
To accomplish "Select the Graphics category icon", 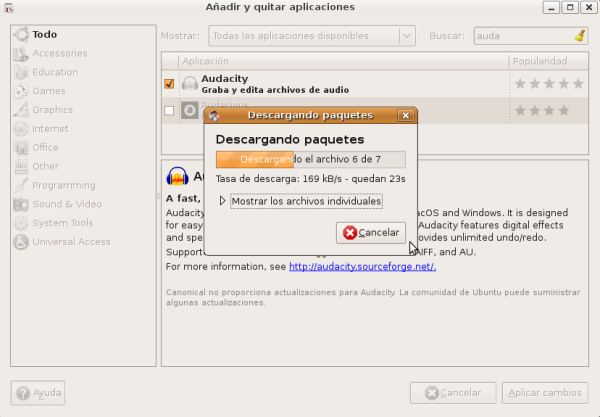I will coord(20,110).
